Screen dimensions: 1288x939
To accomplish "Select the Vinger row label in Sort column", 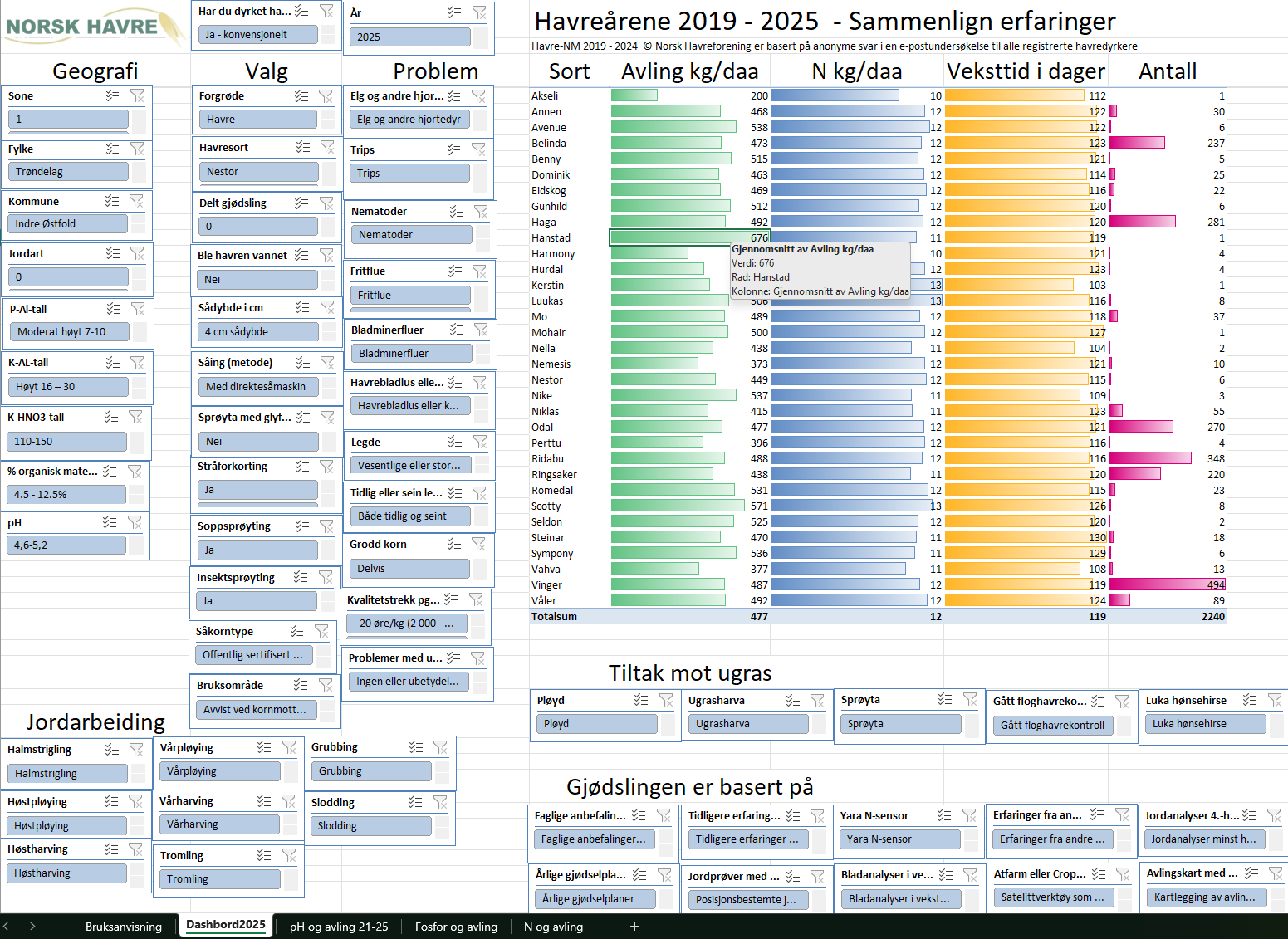I will [546, 585].
